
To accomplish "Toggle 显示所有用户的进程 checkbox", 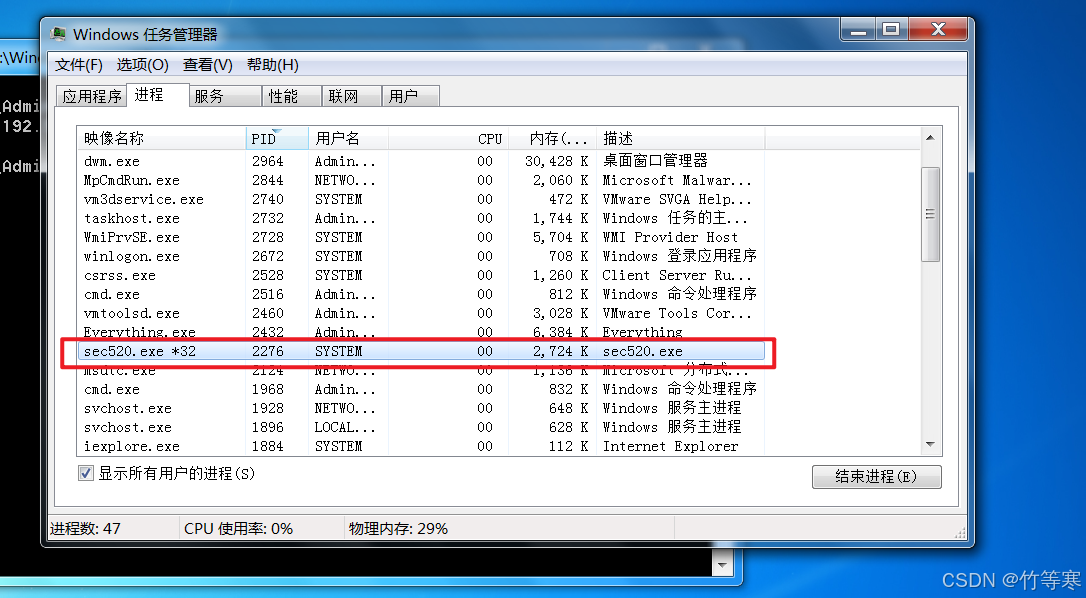I will [x=86, y=474].
